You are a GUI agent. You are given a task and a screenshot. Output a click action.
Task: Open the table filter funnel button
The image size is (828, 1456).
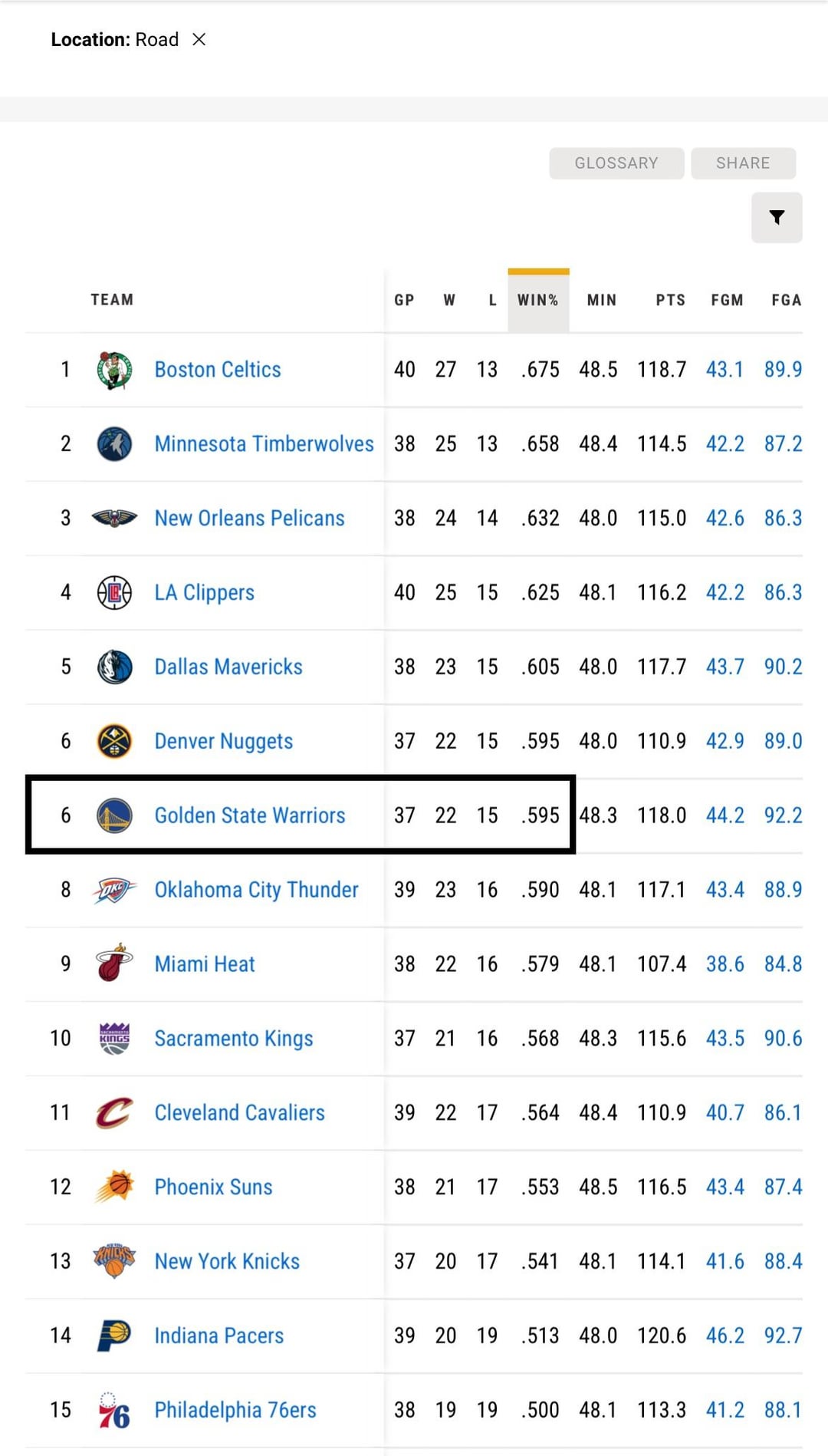point(777,218)
